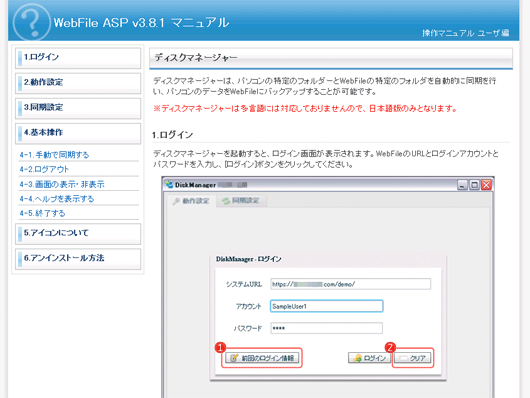Close the DiskManager window
530x398 pixels.
486,185
